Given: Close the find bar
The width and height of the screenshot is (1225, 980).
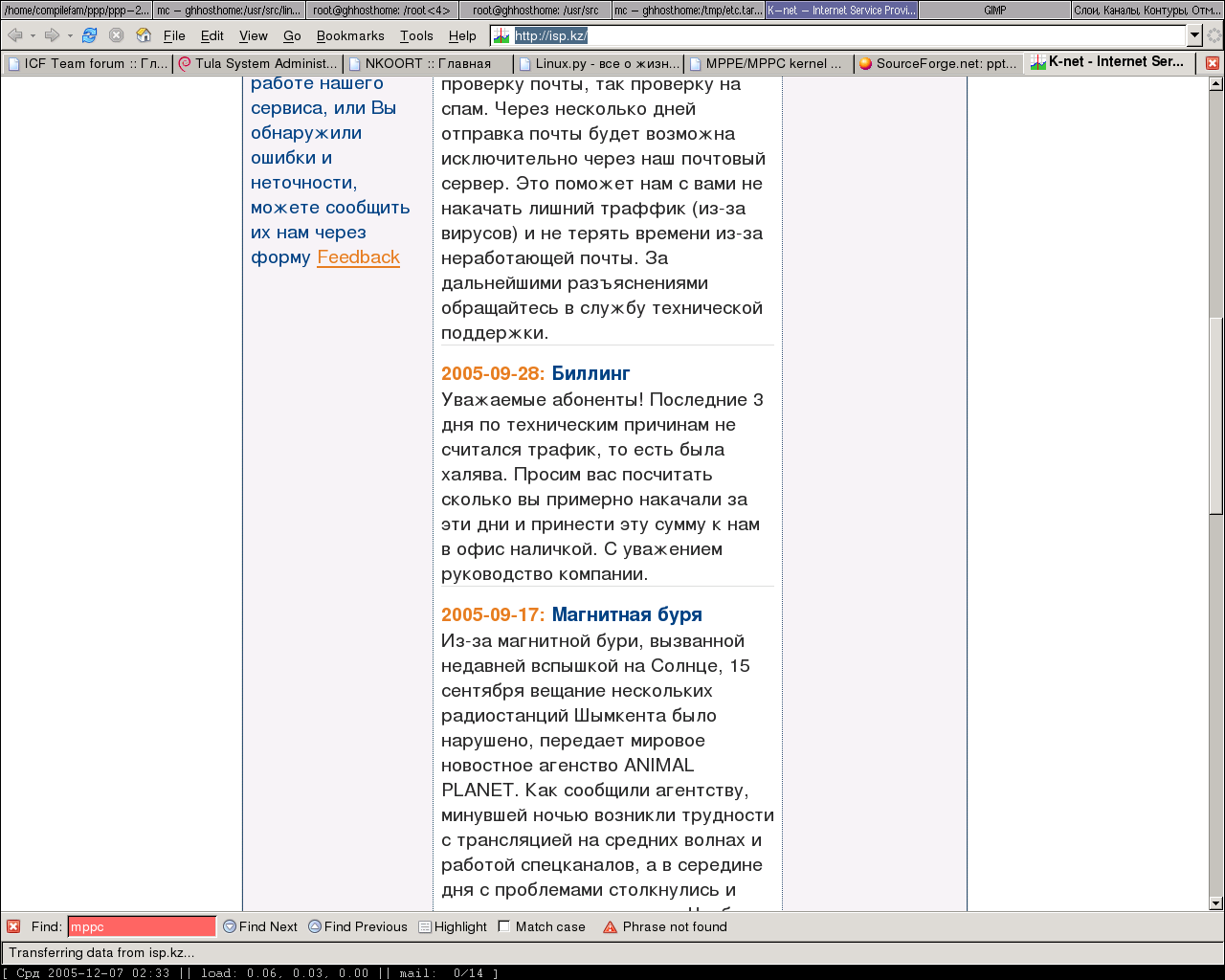Looking at the screenshot, I should click(13, 926).
